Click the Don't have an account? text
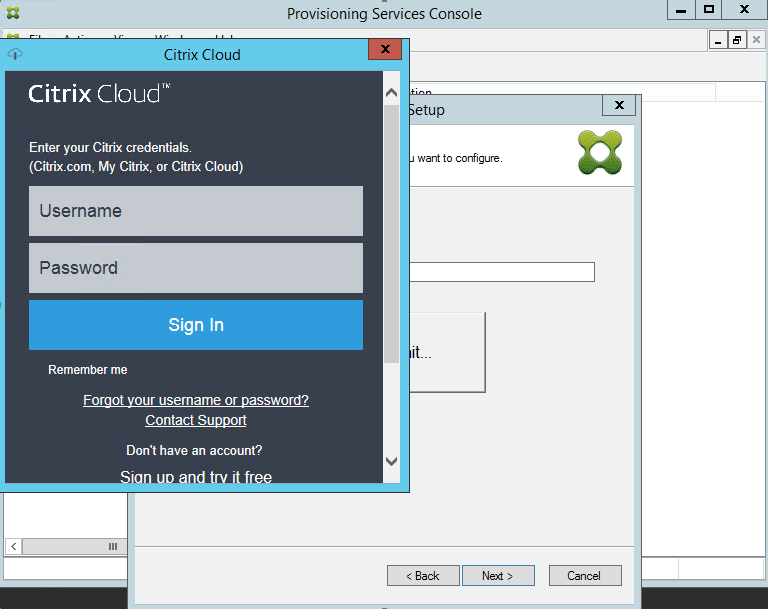768x609 pixels. pyautogui.click(x=194, y=450)
